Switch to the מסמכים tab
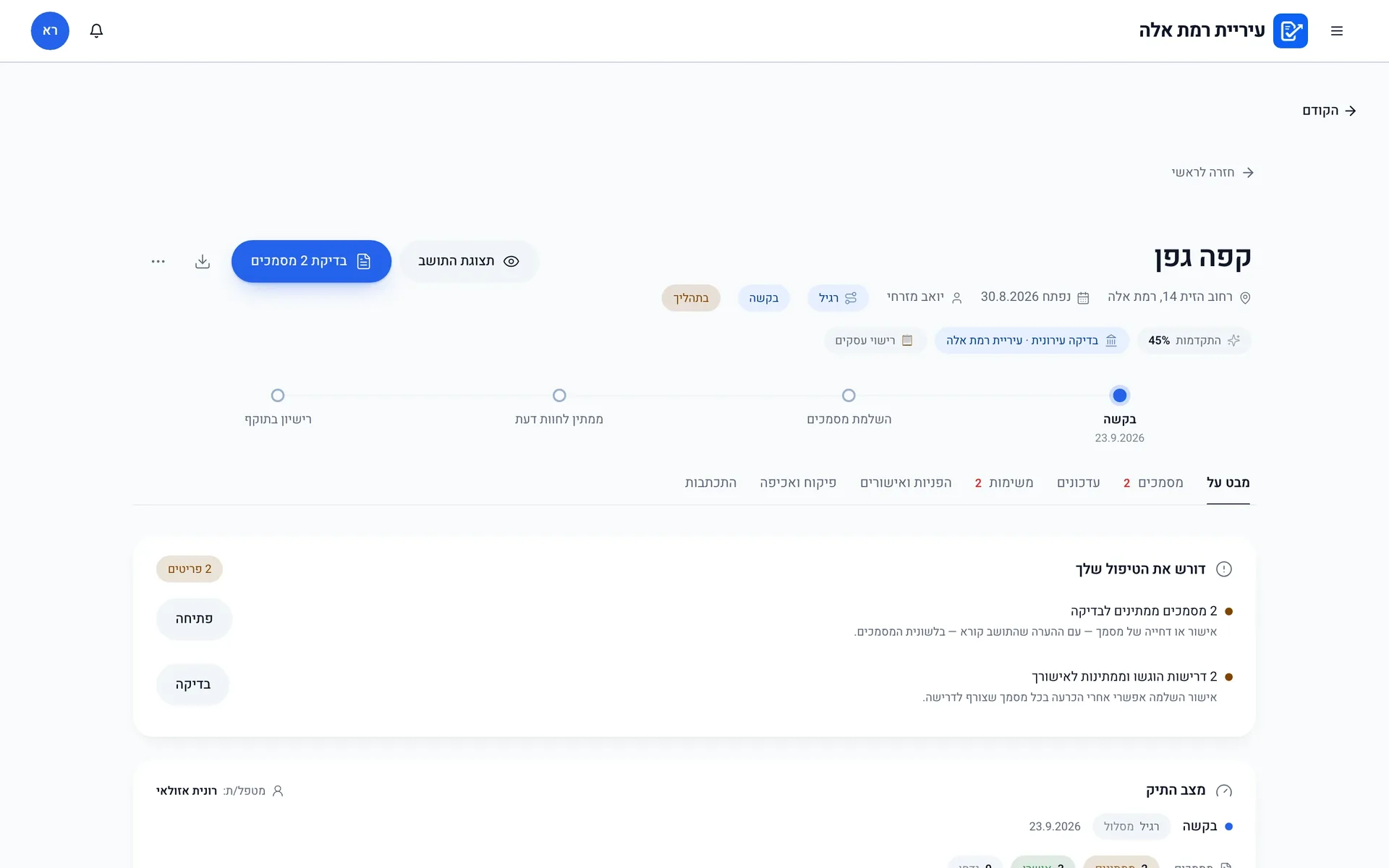 click(1153, 482)
